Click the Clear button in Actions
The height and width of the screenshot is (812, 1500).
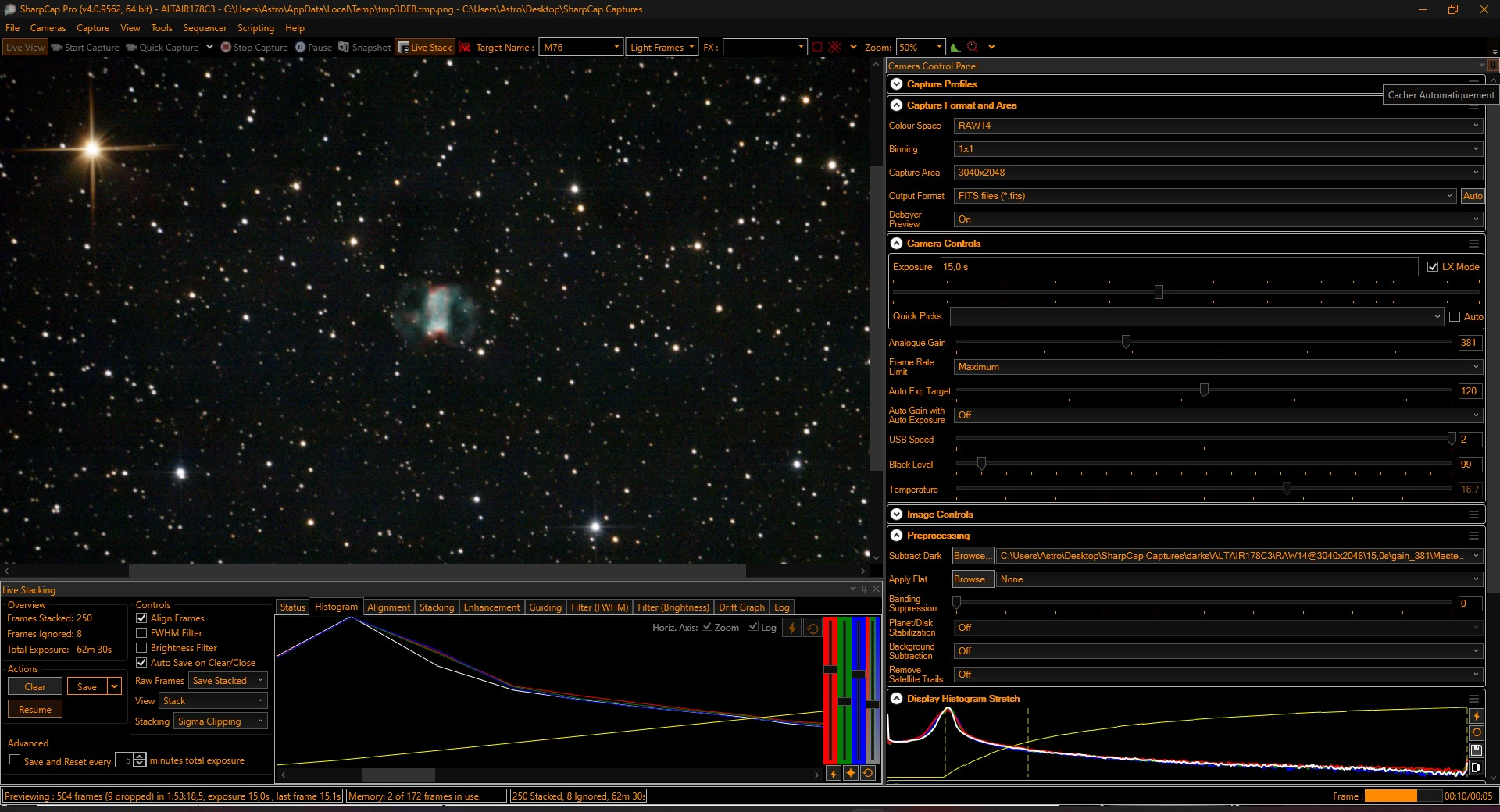tap(35, 687)
